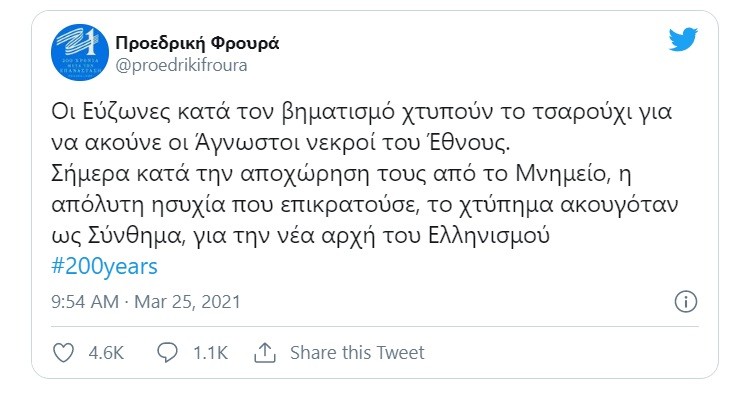
Task: Click the 4.6K likes count
Action: point(106,352)
